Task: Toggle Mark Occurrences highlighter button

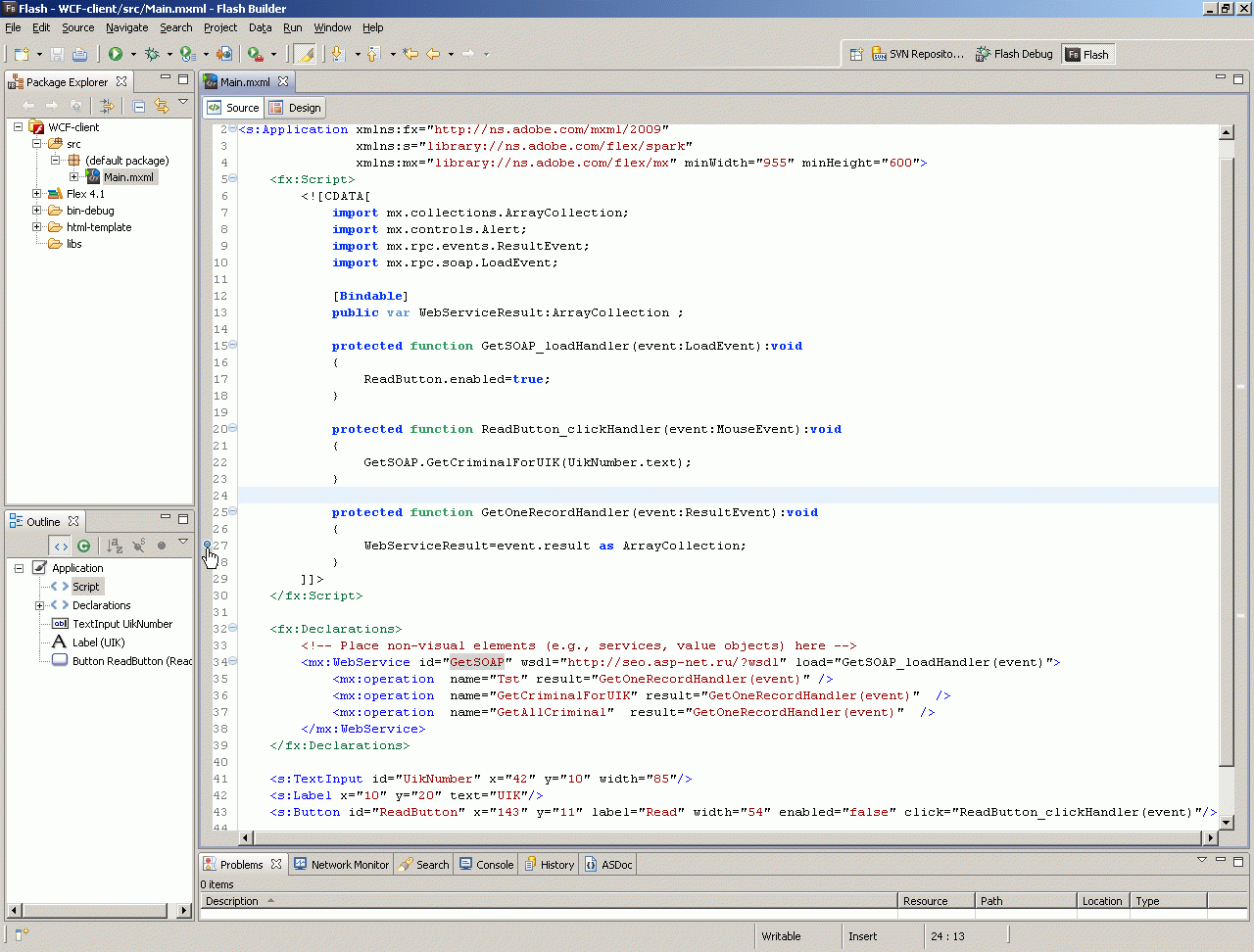Action: [x=305, y=54]
